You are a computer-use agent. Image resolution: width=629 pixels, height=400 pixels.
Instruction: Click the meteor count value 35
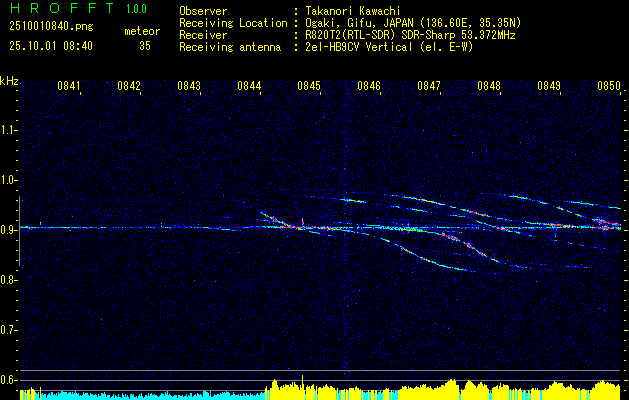[x=145, y=46]
